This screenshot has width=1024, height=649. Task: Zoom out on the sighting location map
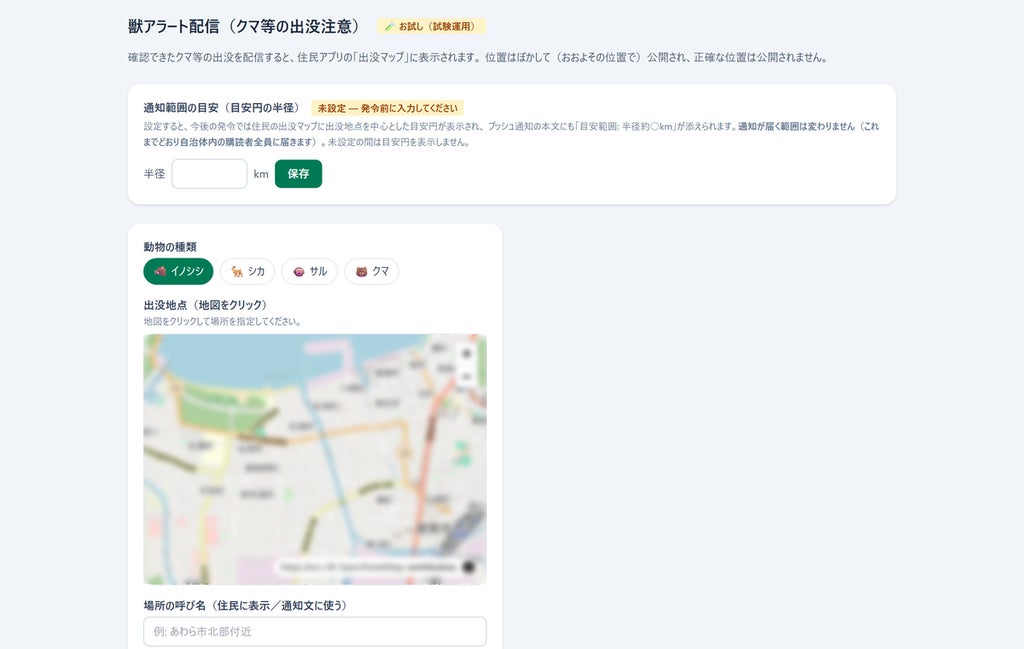(x=466, y=377)
